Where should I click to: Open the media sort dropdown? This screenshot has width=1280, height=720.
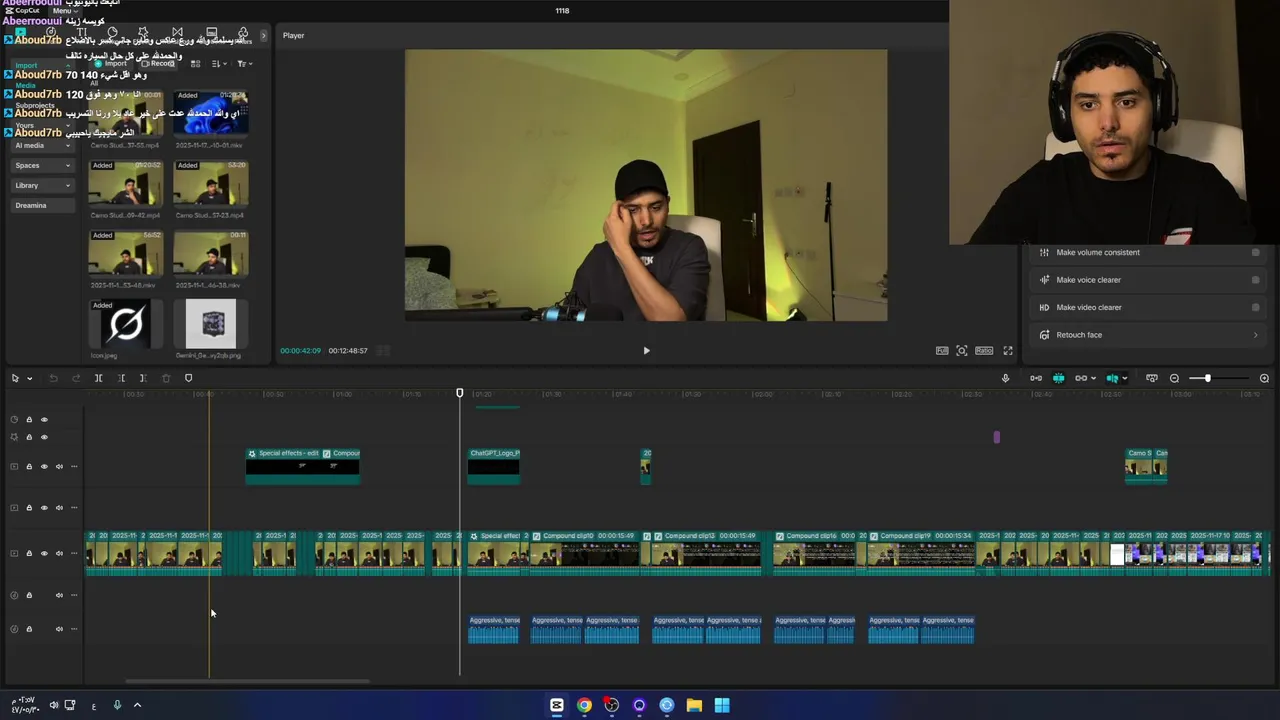click(218, 64)
